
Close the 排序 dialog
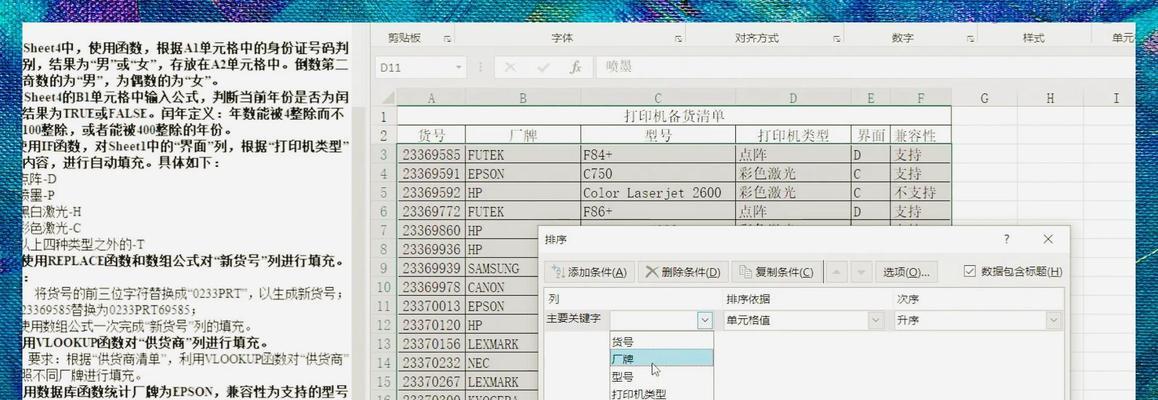pos(1048,239)
